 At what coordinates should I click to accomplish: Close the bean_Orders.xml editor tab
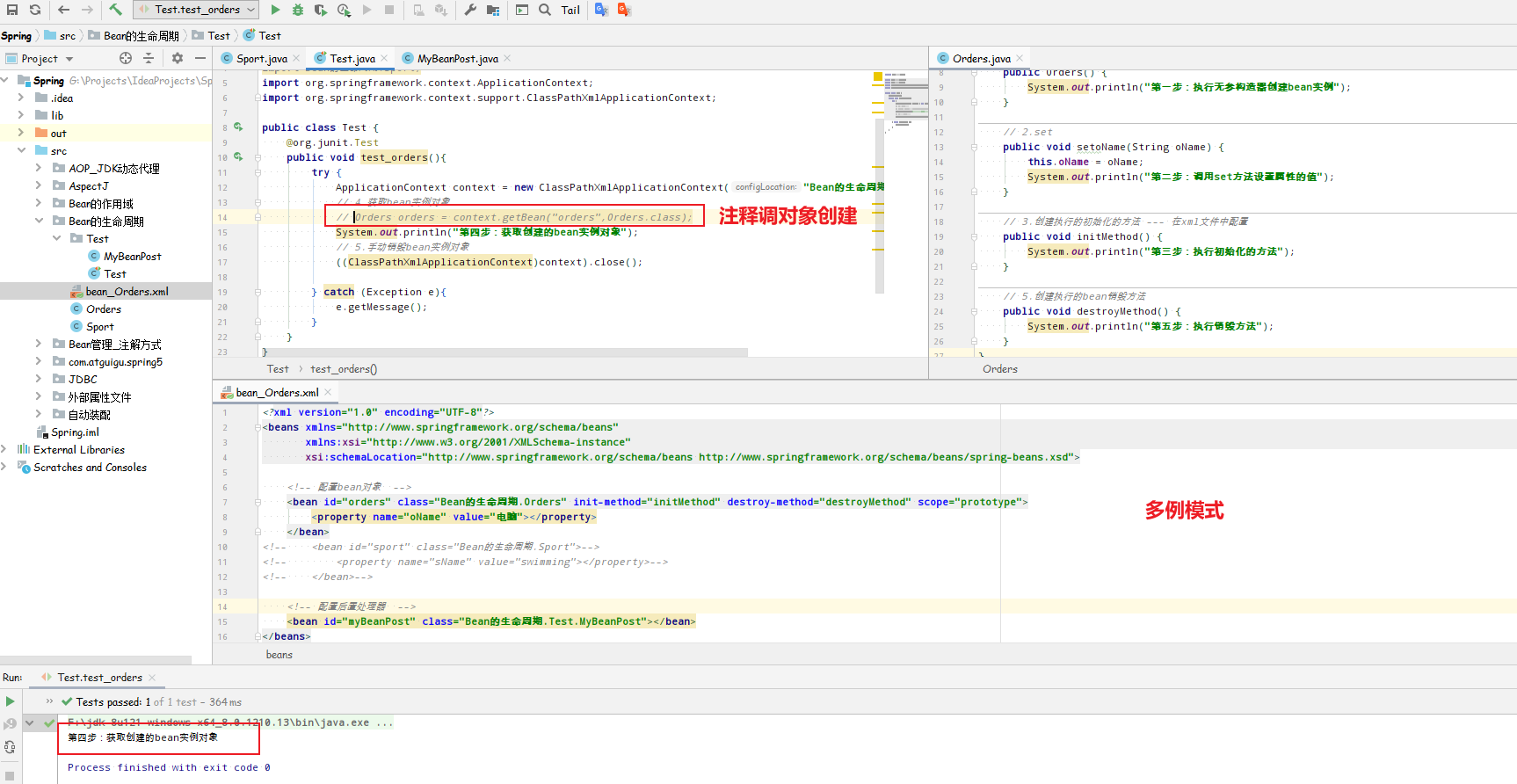coord(328,393)
